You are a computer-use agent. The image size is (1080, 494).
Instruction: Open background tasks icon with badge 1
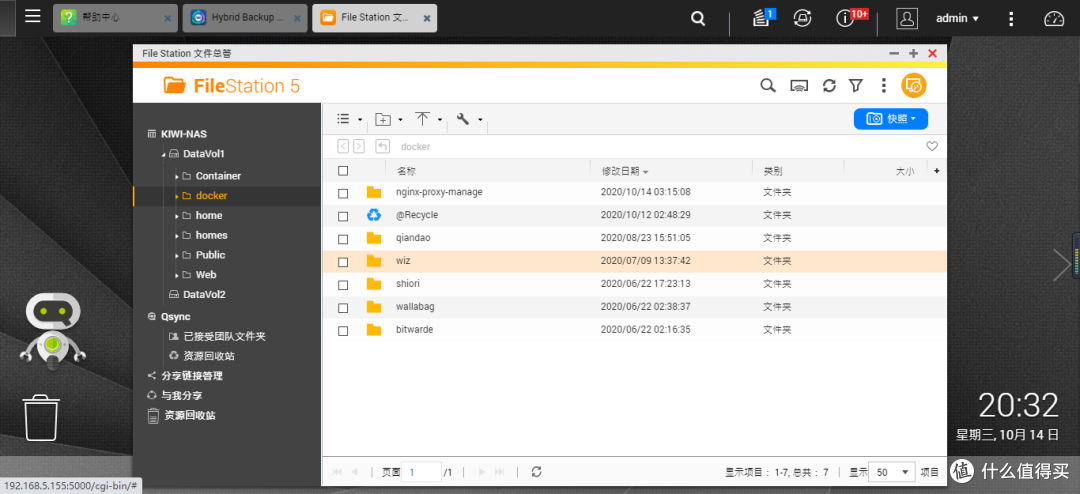point(762,18)
